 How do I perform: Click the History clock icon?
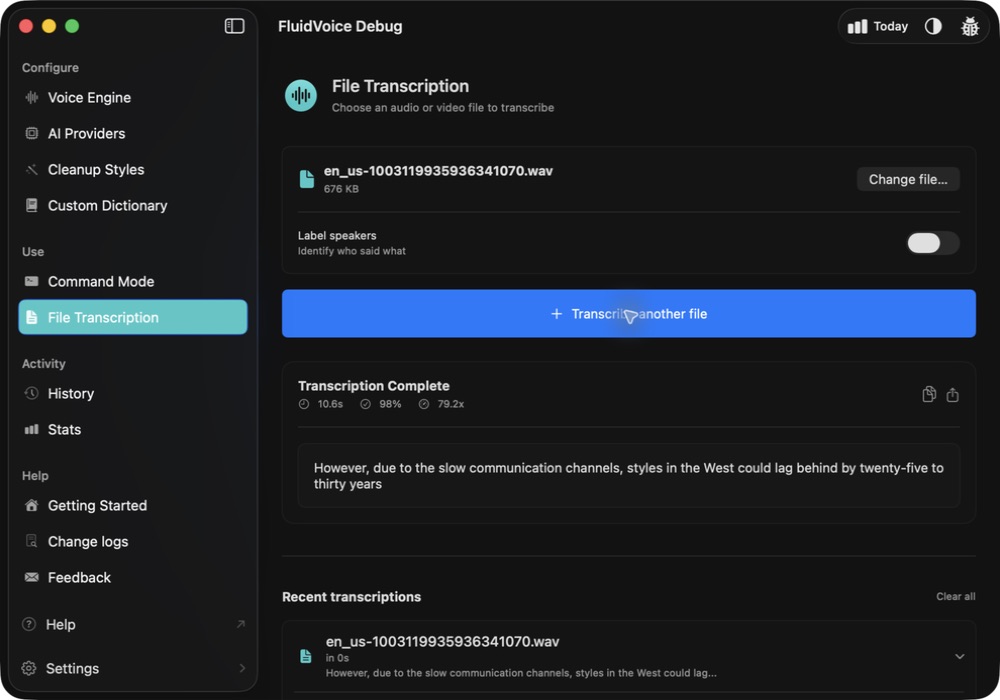pyautogui.click(x=31, y=393)
